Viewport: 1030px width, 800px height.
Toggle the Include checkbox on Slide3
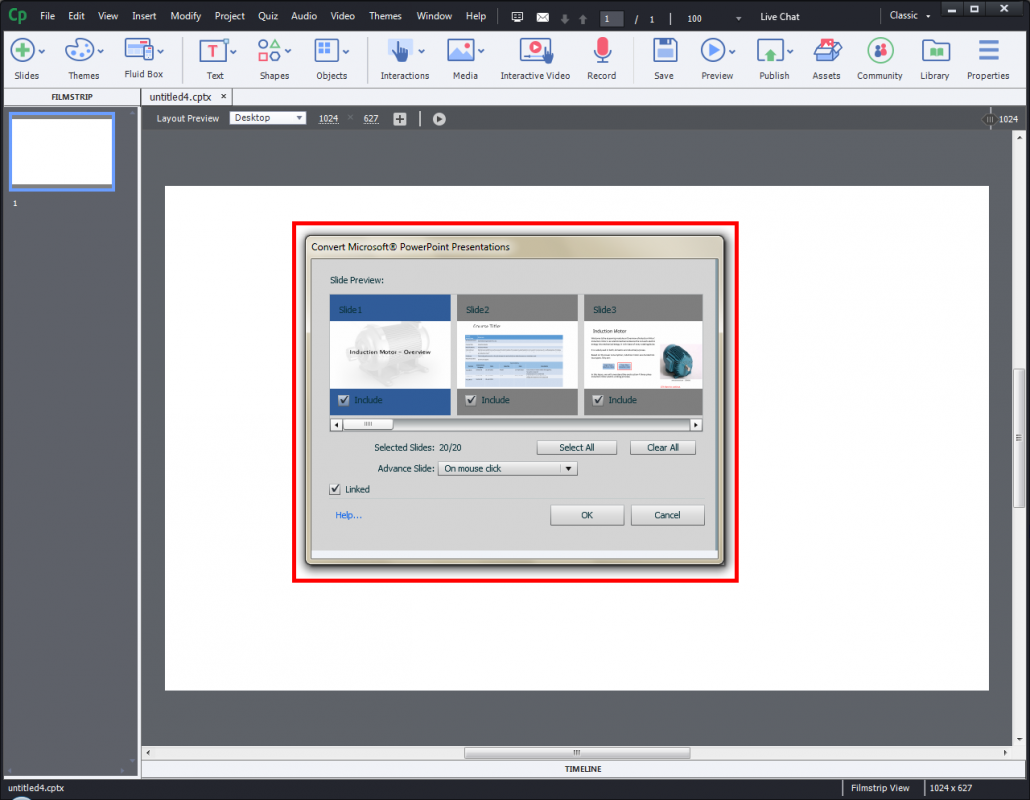click(x=597, y=399)
